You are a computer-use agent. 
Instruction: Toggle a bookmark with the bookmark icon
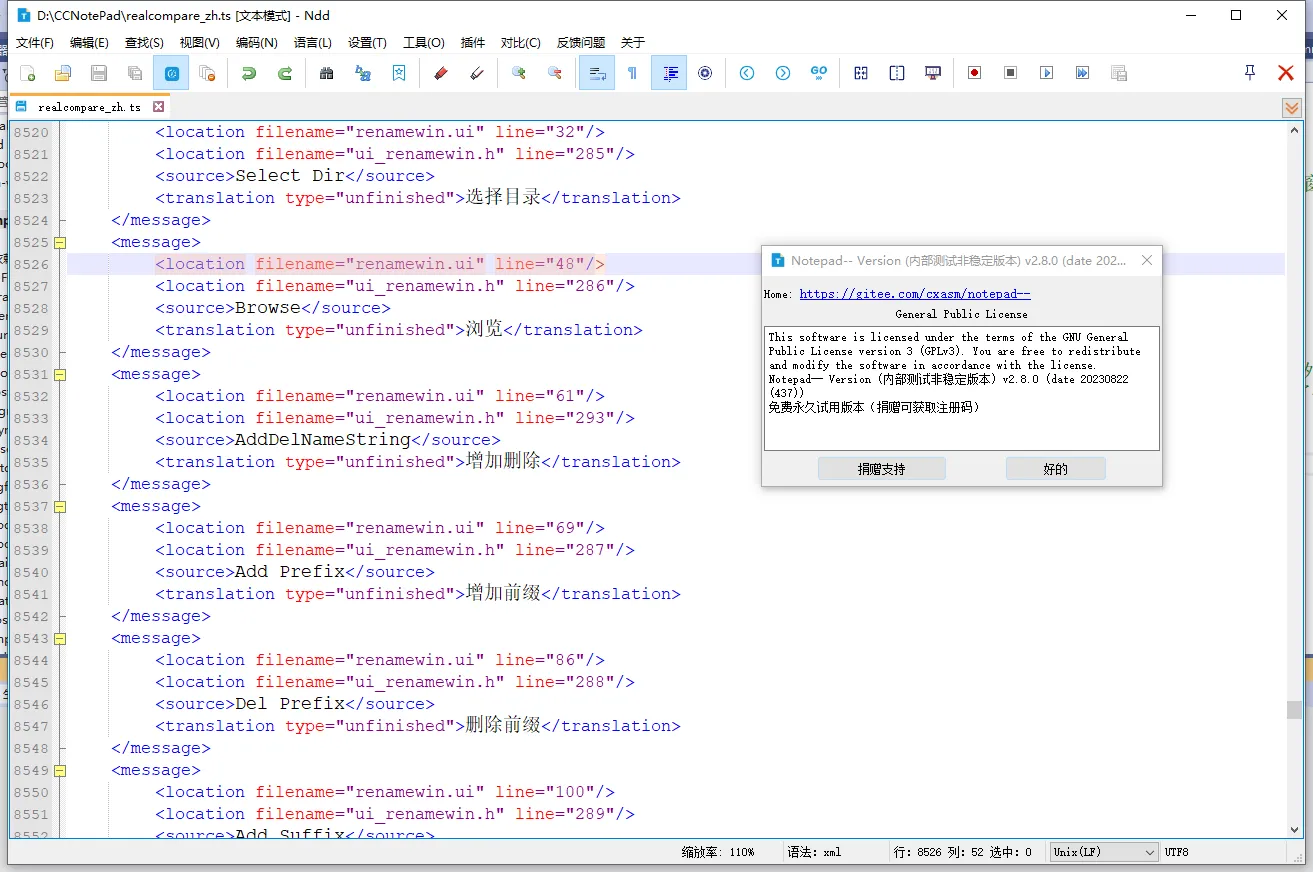coord(398,72)
